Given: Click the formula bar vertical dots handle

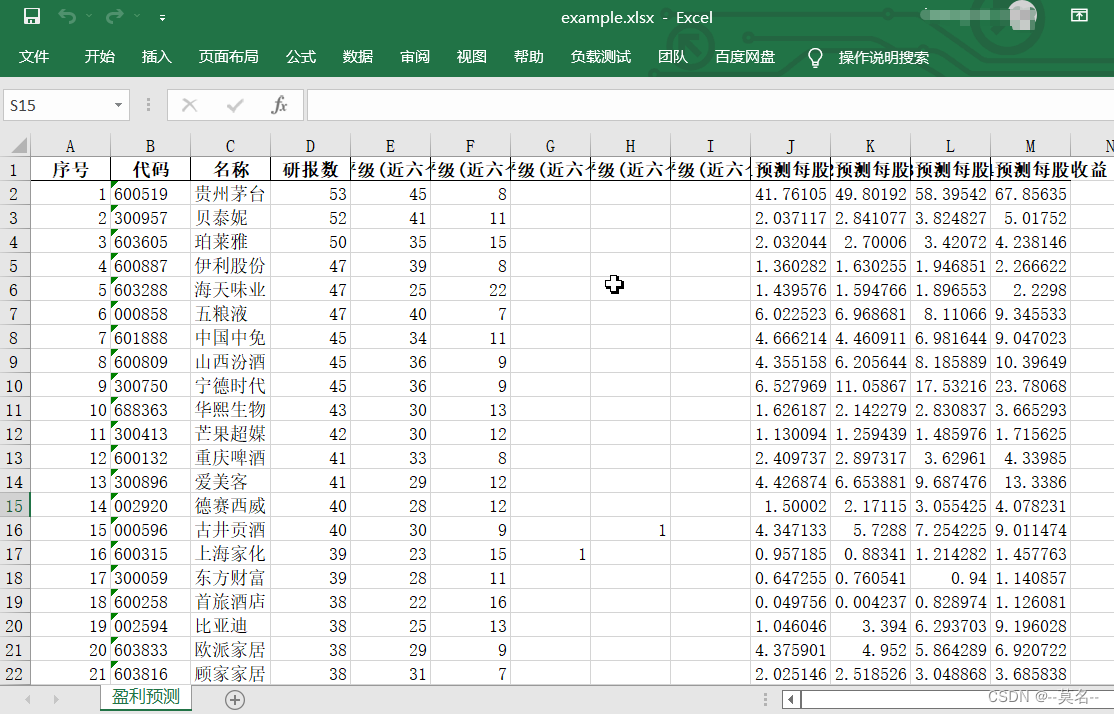Looking at the screenshot, I should [148, 105].
